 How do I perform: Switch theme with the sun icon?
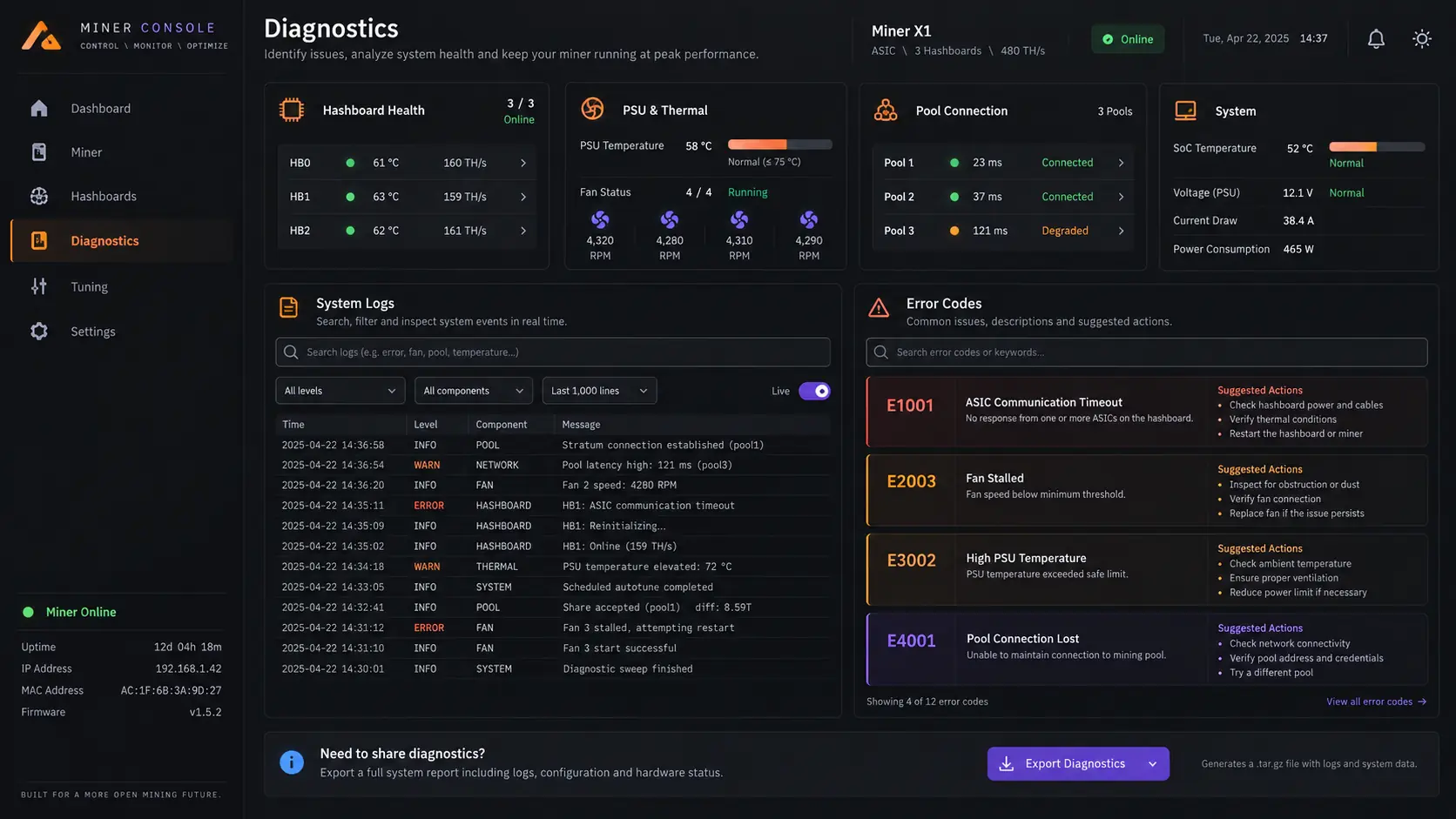click(1422, 39)
